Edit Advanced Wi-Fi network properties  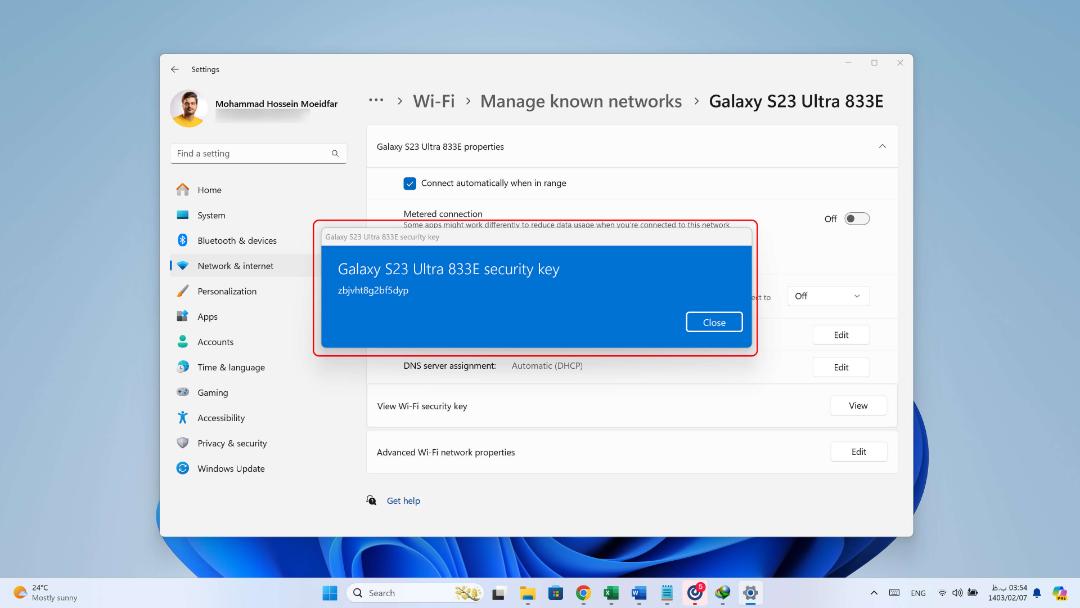point(858,452)
